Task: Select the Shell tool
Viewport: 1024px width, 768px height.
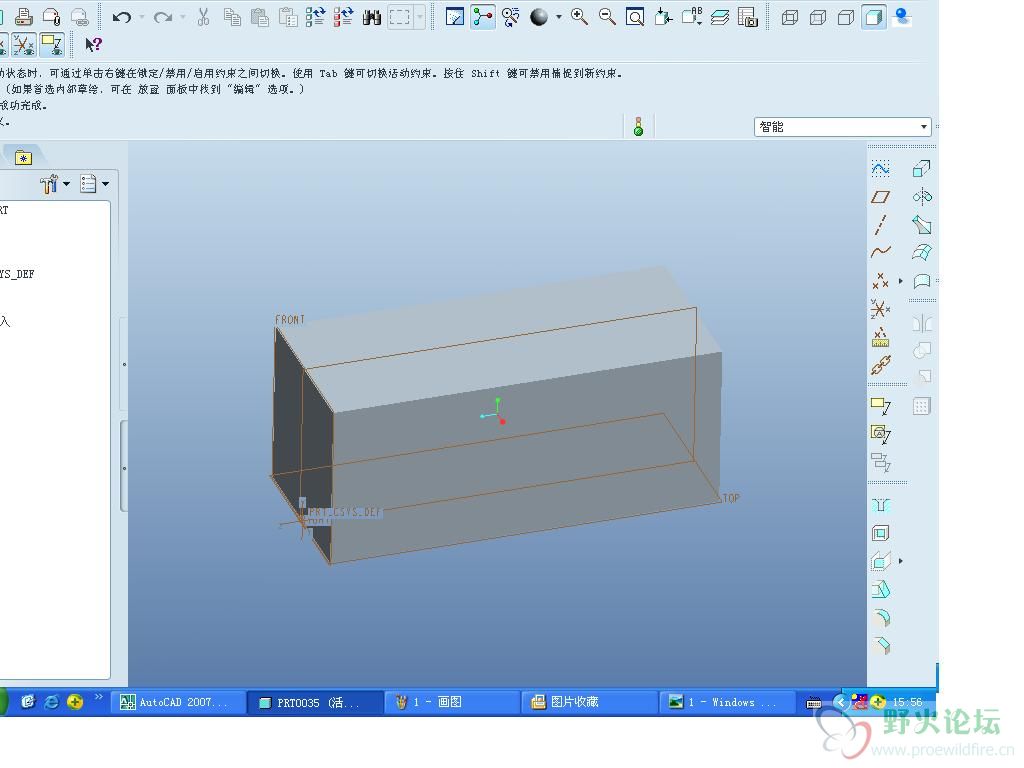Action: [x=880, y=534]
